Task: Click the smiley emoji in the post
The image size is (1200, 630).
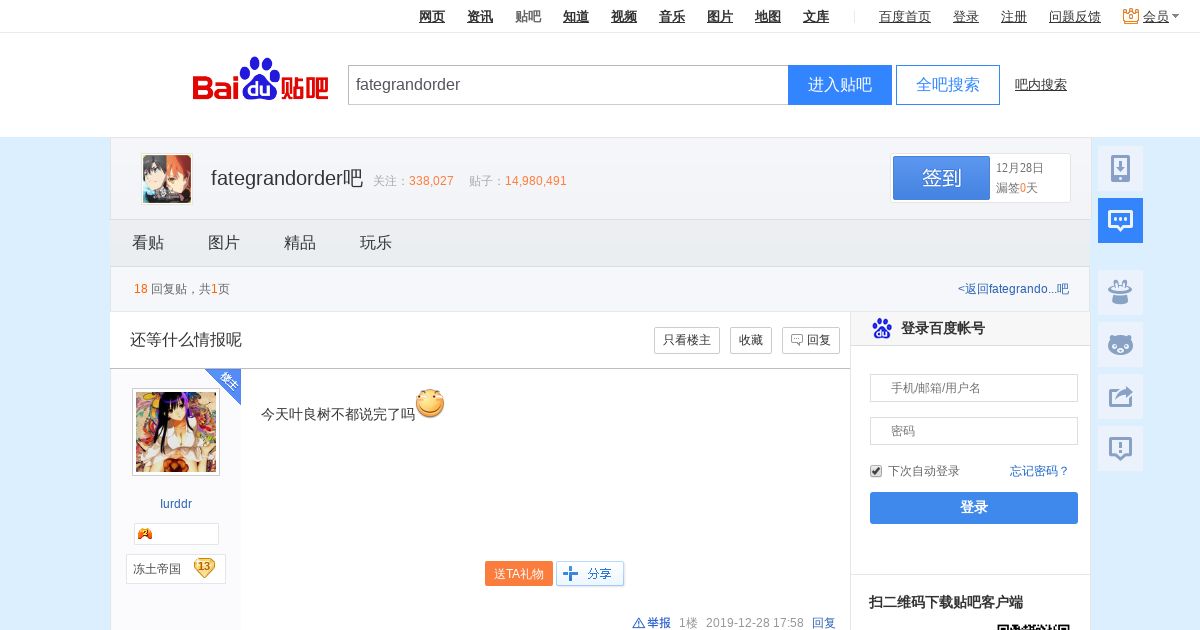Action: point(430,403)
